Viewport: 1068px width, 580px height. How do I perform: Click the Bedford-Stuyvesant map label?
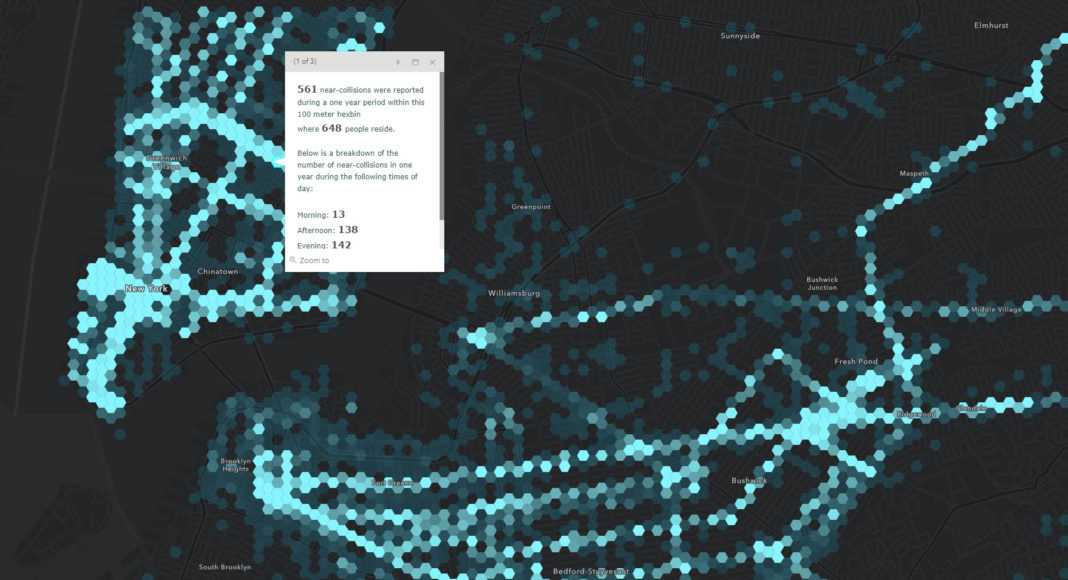point(591,571)
